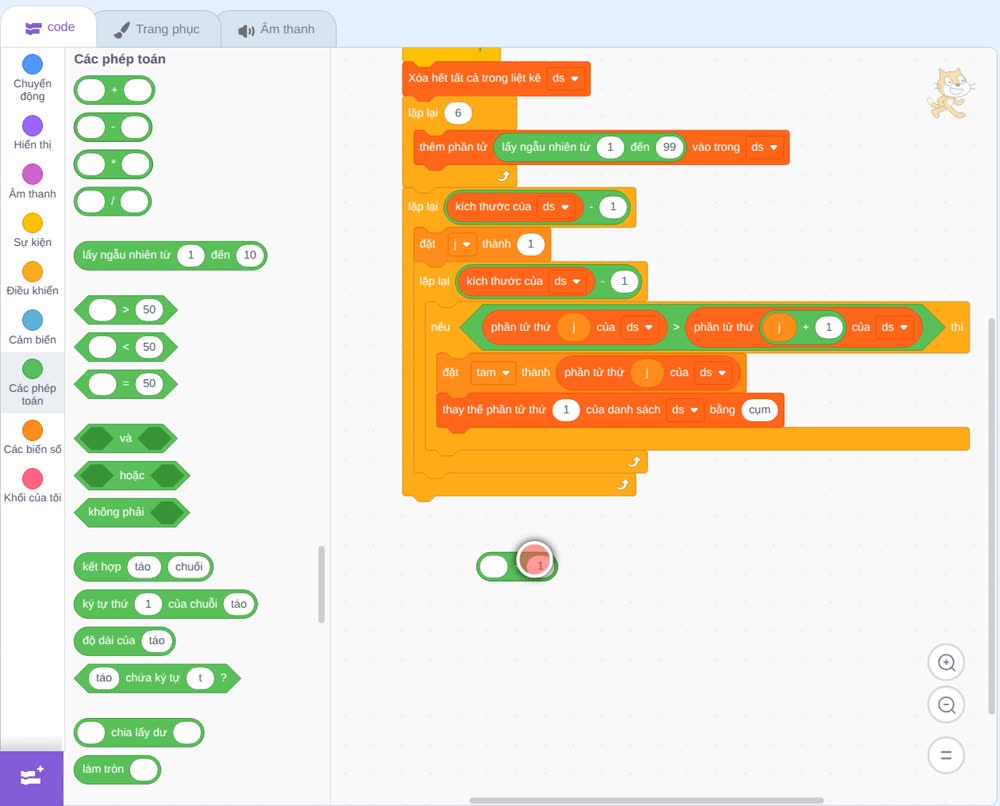1000x806 pixels.
Task: Switch to the Trang phục tab
Action: click(x=157, y=29)
